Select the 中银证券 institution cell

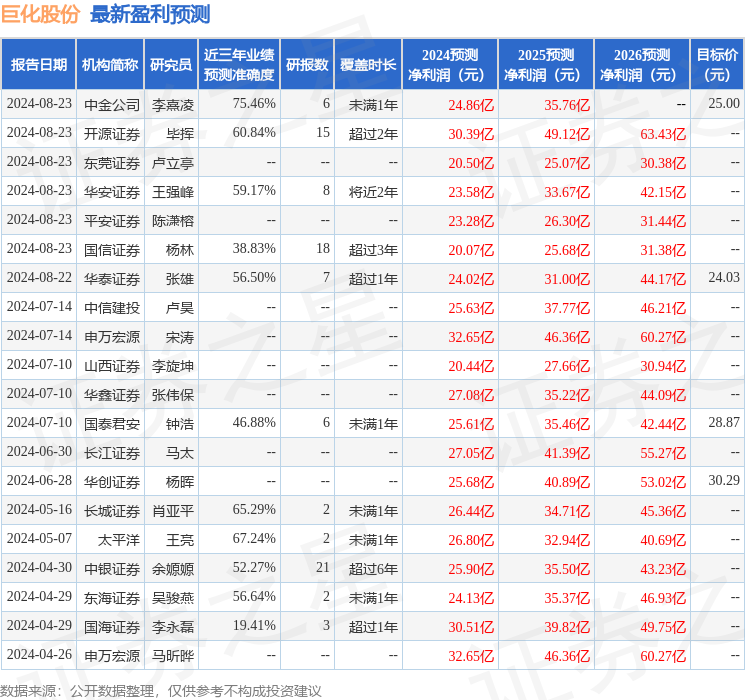[112, 569]
